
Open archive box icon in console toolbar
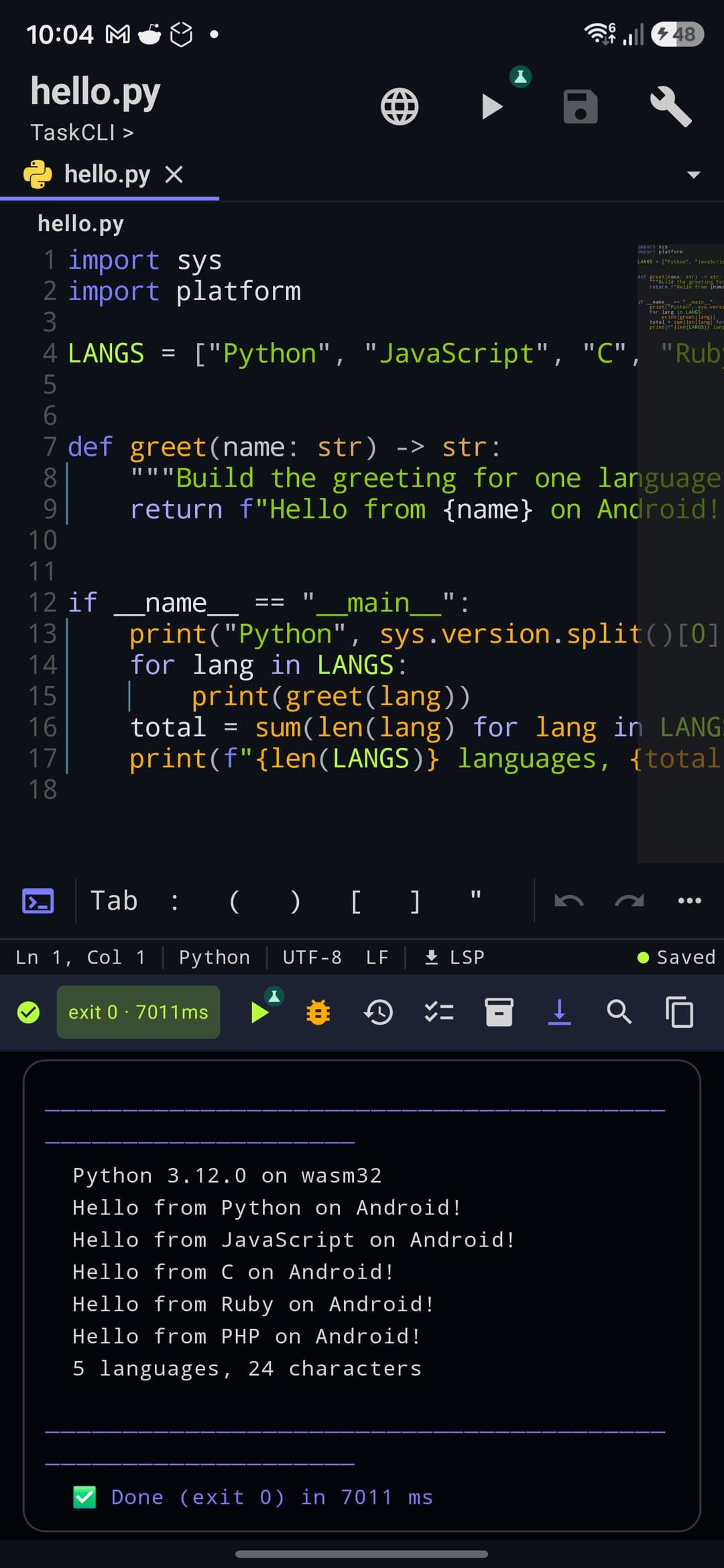(x=499, y=1012)
